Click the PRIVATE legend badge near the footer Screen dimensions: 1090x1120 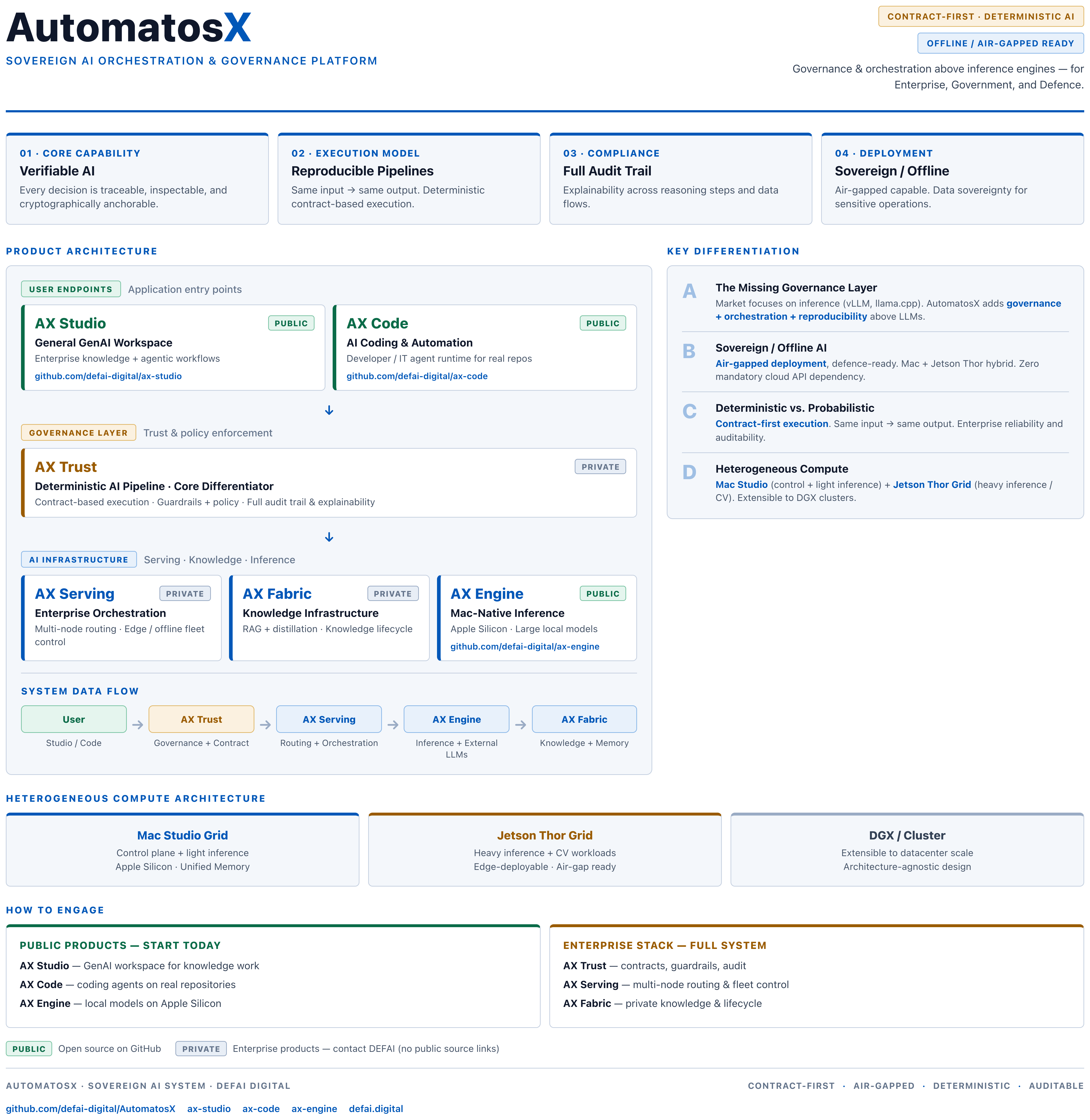click(x=201, y=1049)
